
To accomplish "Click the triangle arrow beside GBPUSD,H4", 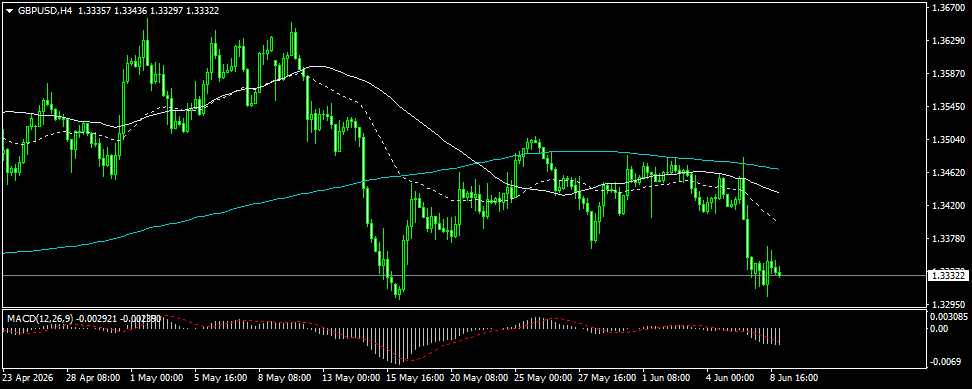I will point(9,11).
